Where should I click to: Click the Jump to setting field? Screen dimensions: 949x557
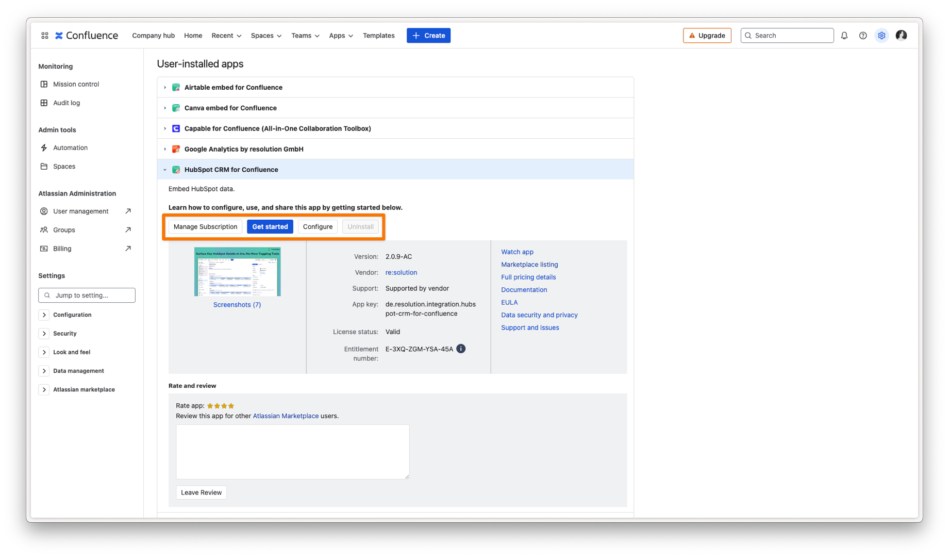pos(87,295)
